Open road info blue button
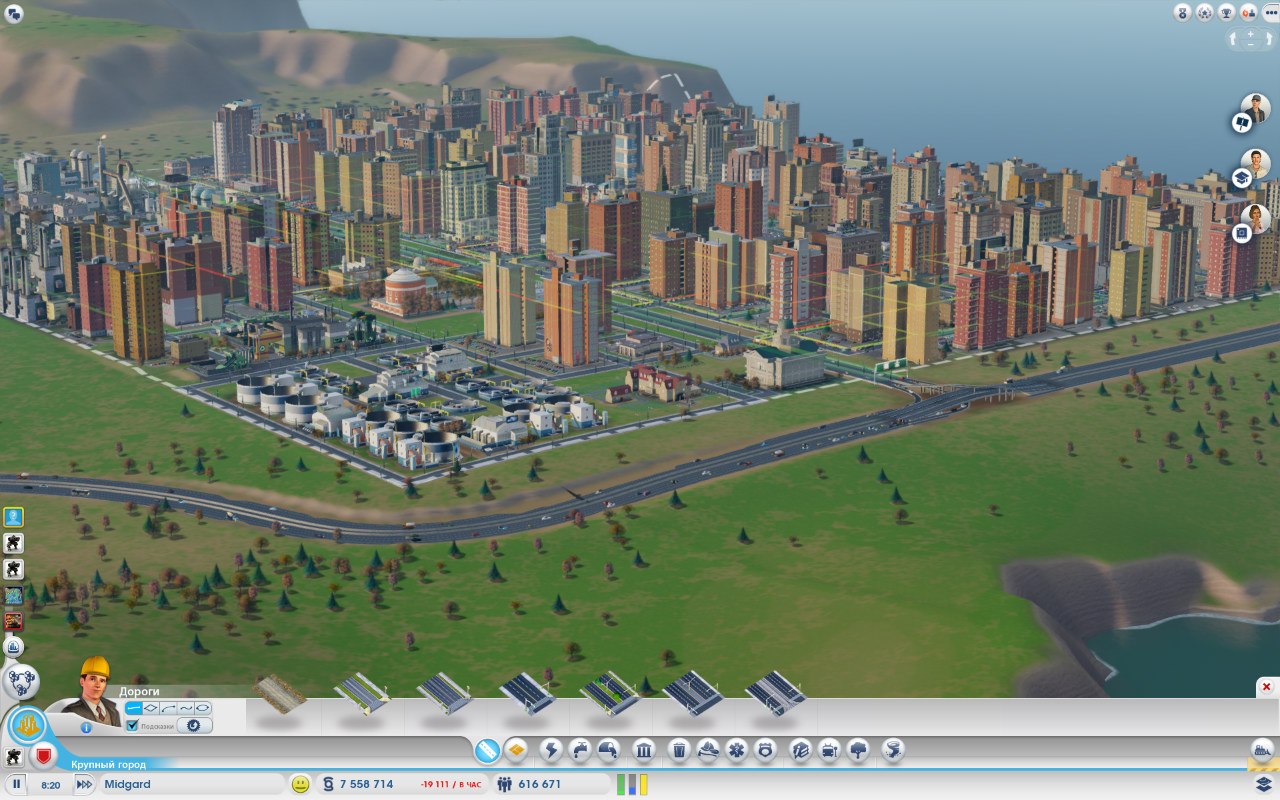This screenshot has height=800, width=1280. [86, 728]
